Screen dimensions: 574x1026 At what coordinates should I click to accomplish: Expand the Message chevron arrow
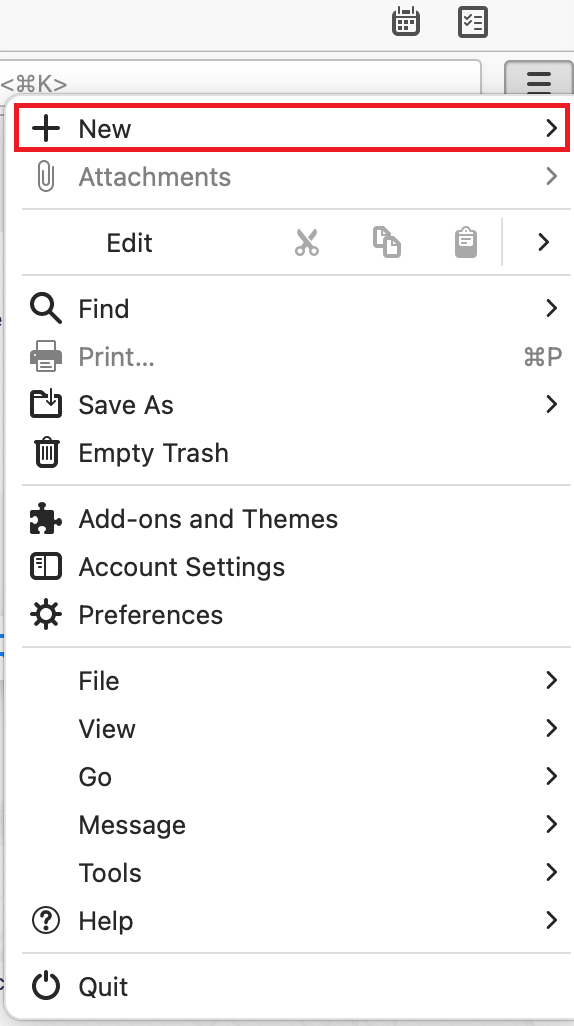551,824
